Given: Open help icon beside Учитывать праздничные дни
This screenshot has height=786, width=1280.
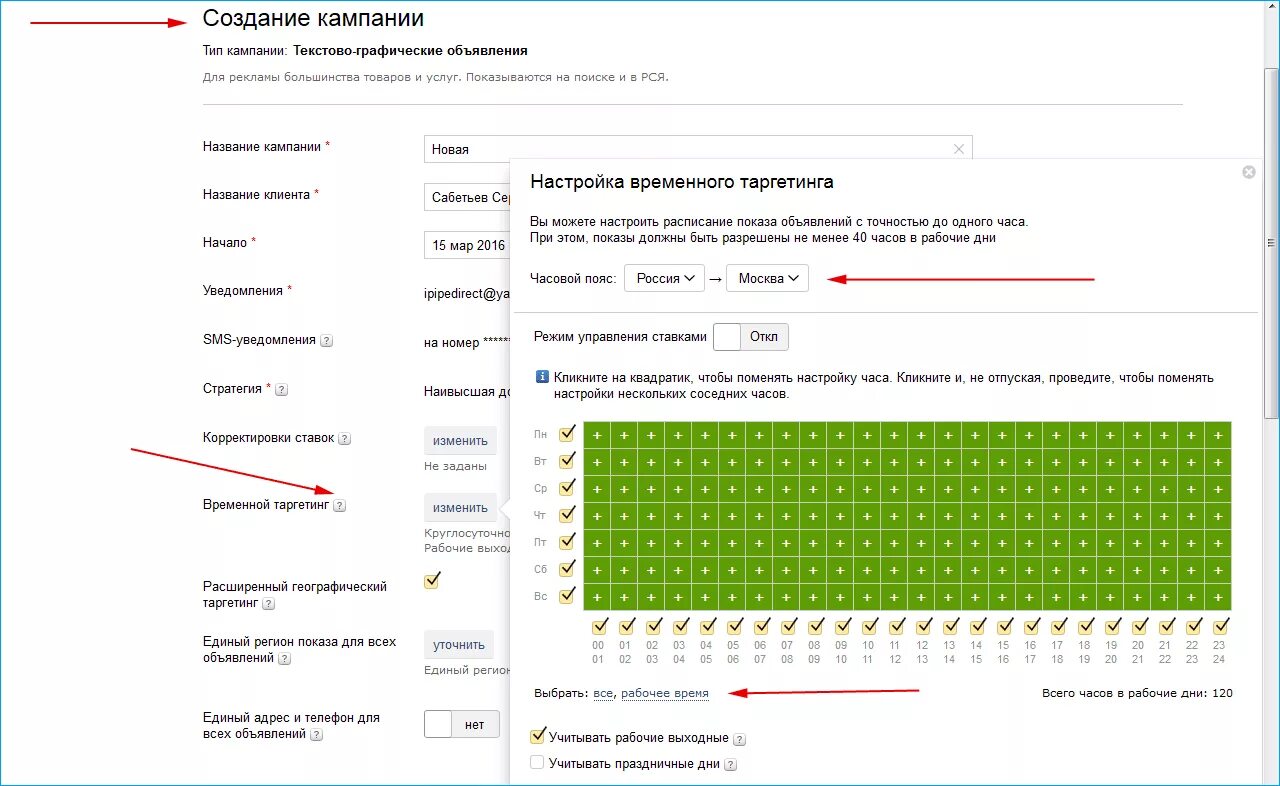Looking at the screenshot, I should (730, 764).
